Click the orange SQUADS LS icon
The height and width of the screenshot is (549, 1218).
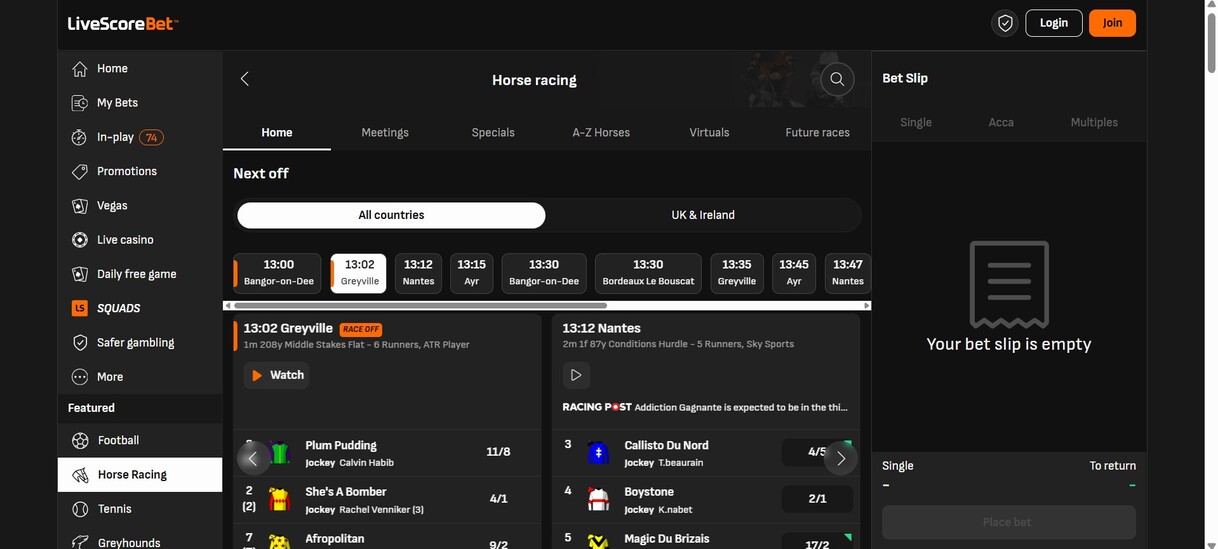(x=80, y=308)
